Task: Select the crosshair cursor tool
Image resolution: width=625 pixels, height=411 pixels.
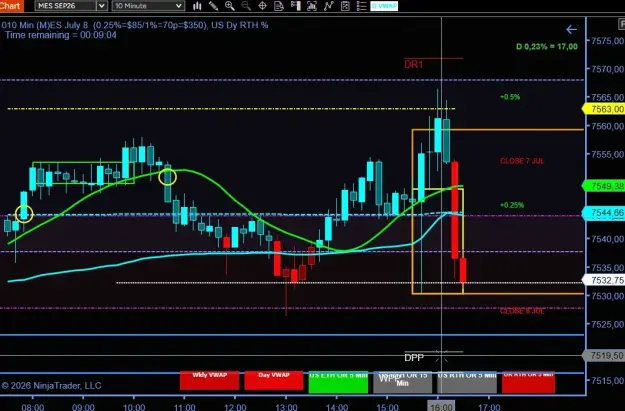Action: coord(262,6)
